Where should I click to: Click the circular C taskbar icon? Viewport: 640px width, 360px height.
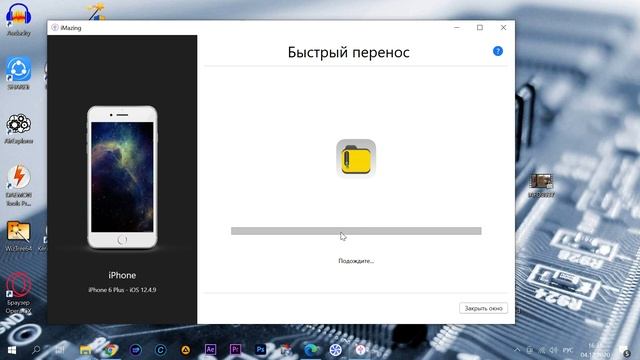point(160,350)
